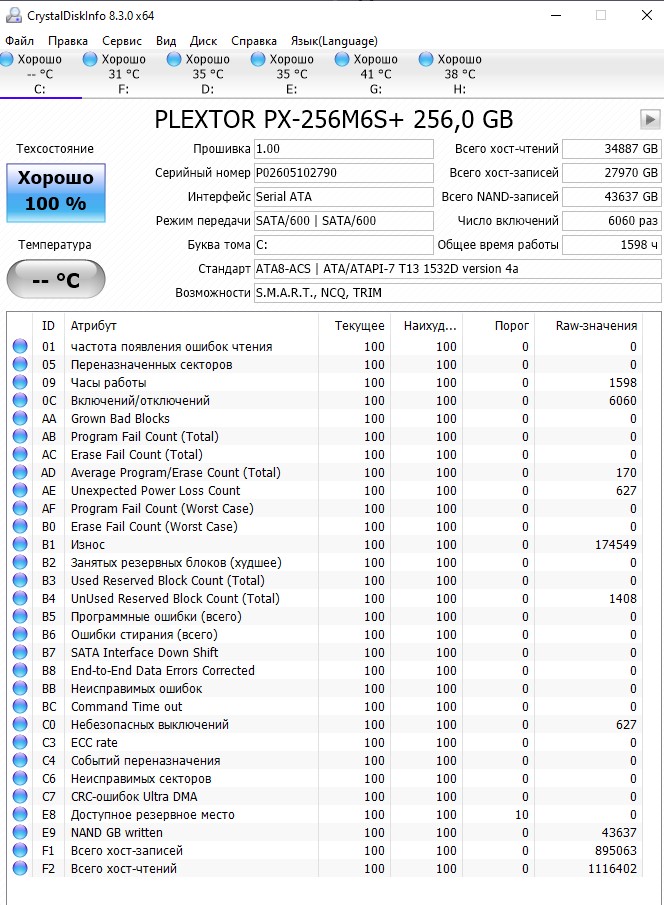
Task: Click the Прошивка field with 1.00
Action: (344, 149)
